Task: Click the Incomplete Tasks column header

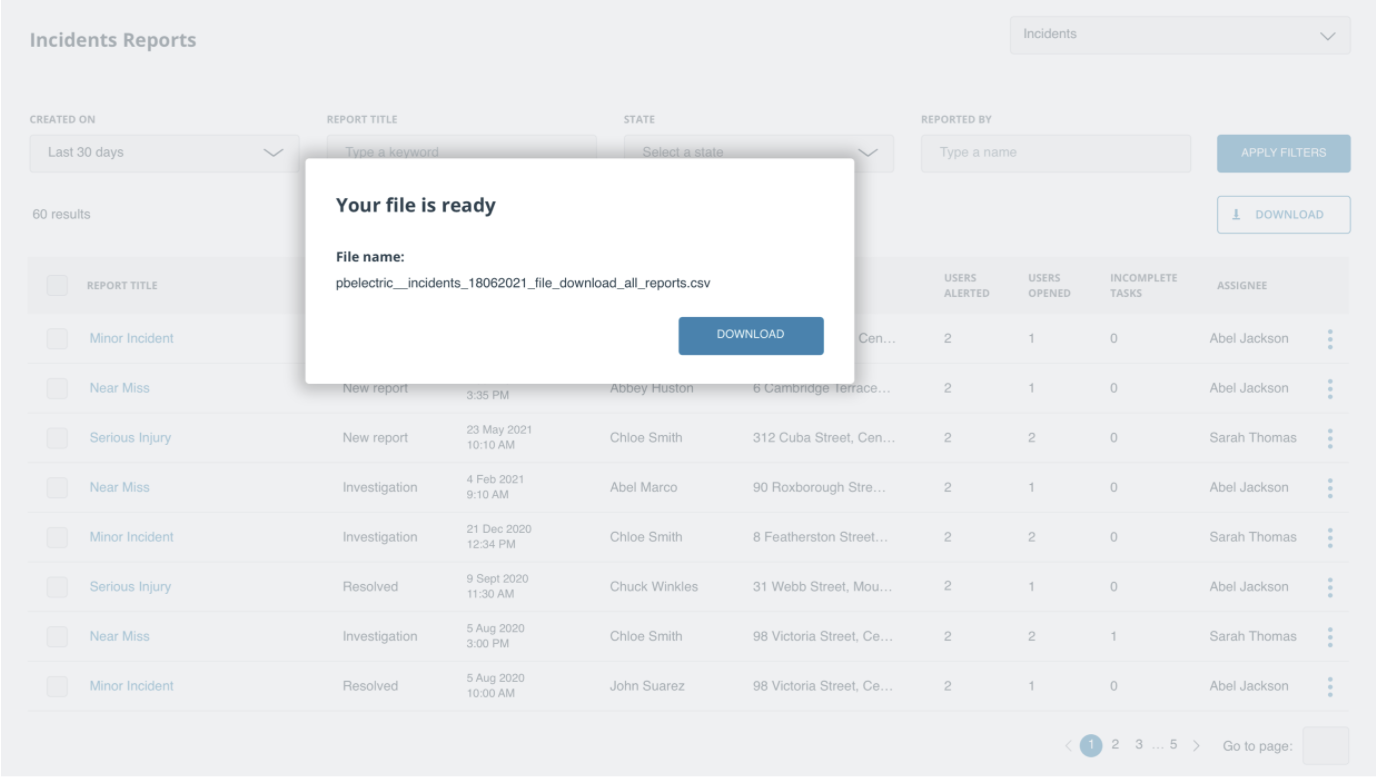Action: coord(1143,285)
